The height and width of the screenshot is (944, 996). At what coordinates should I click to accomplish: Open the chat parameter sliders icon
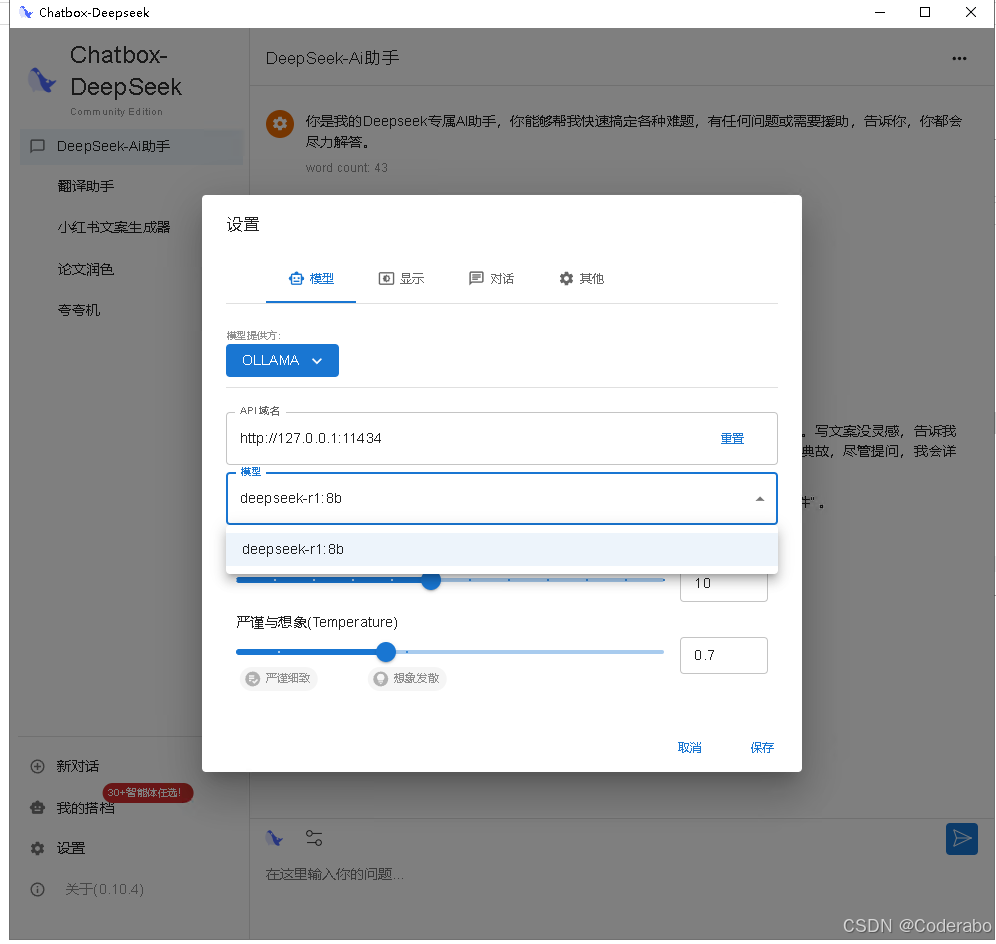point(314,838)
